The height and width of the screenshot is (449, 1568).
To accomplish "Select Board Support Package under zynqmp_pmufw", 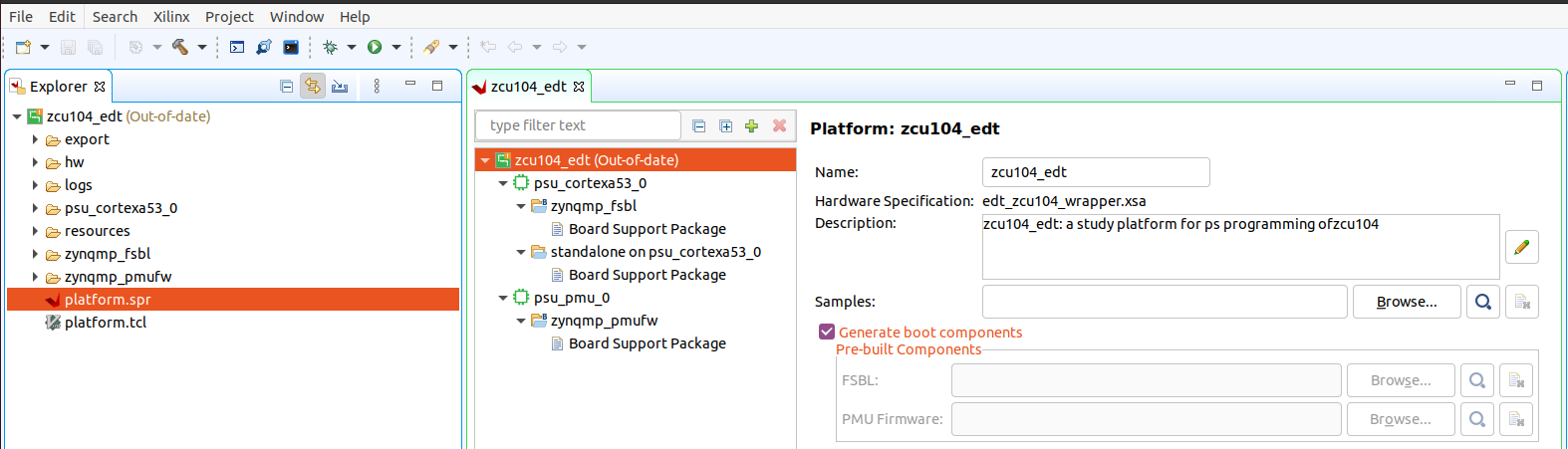I will point(647,343).
